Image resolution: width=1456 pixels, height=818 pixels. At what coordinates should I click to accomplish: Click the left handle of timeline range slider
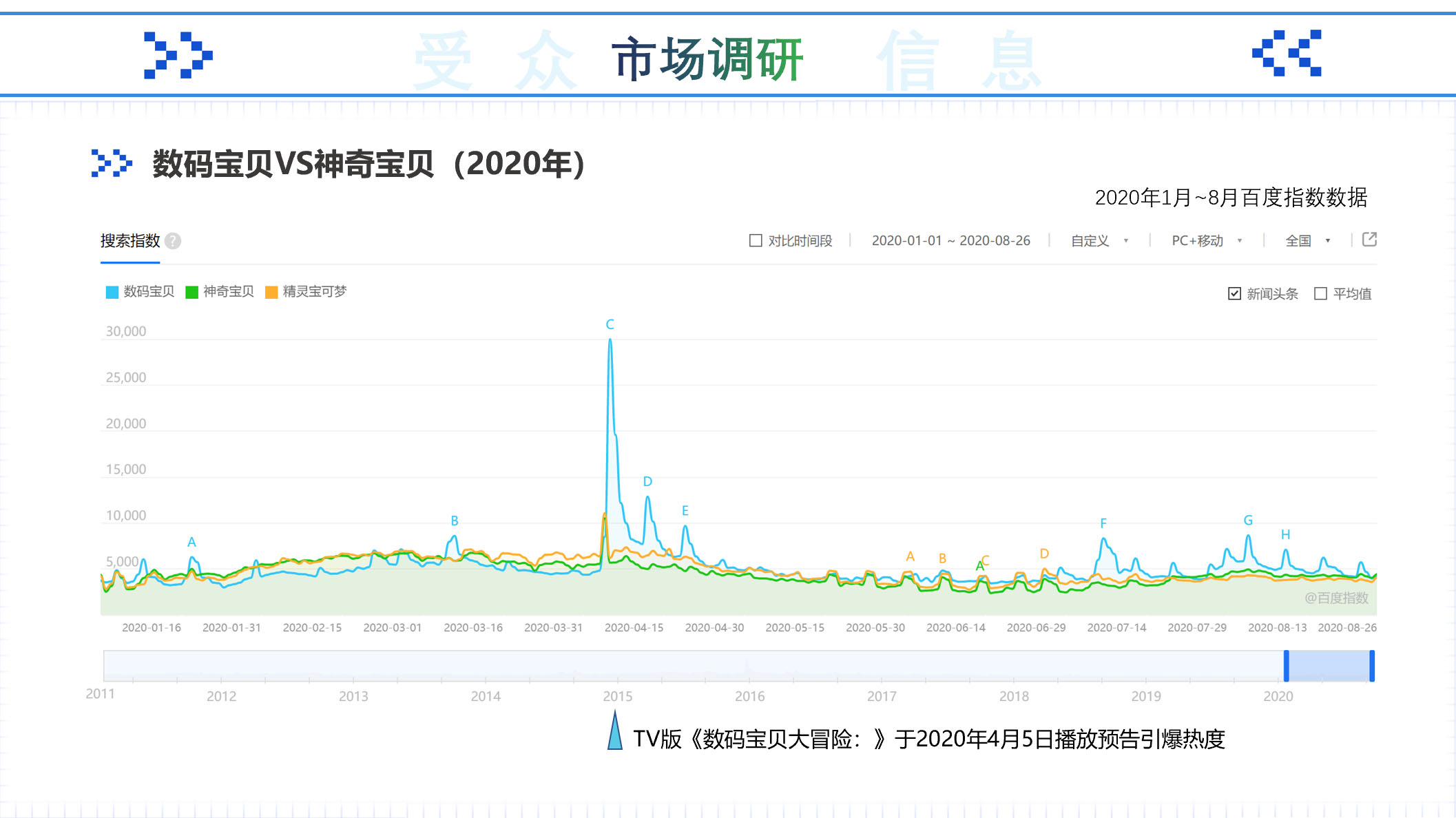pyautogui.click(x=1286, y=666)
